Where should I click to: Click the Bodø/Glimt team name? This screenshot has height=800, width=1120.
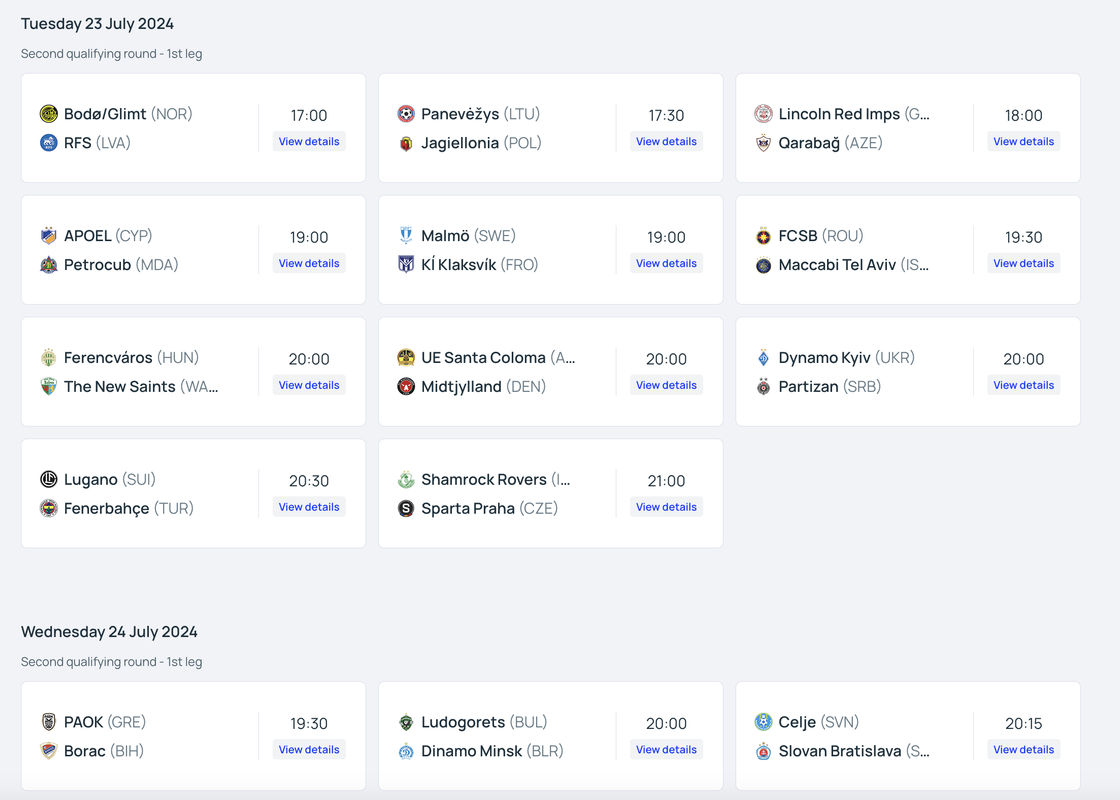point(105,114)
